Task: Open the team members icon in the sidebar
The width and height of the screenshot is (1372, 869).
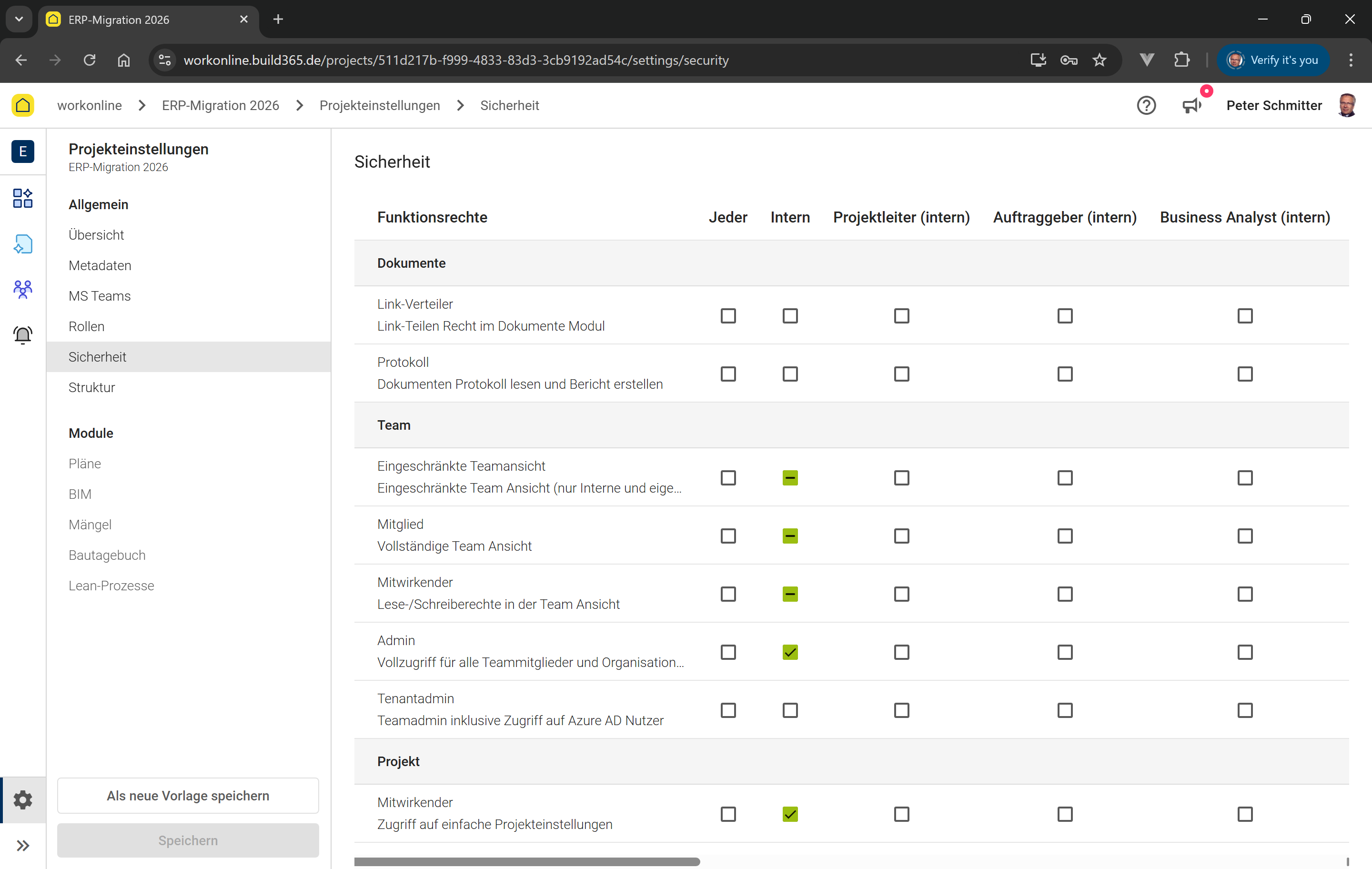Action: pos(23,289)
